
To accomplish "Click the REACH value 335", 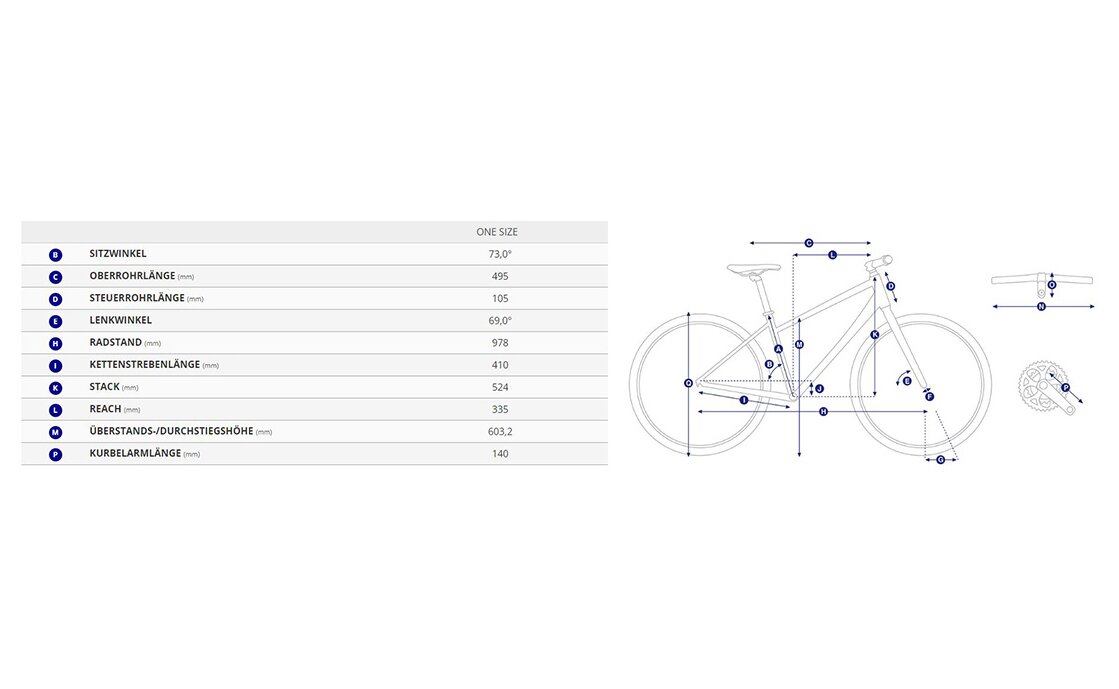I will [500, 409].
